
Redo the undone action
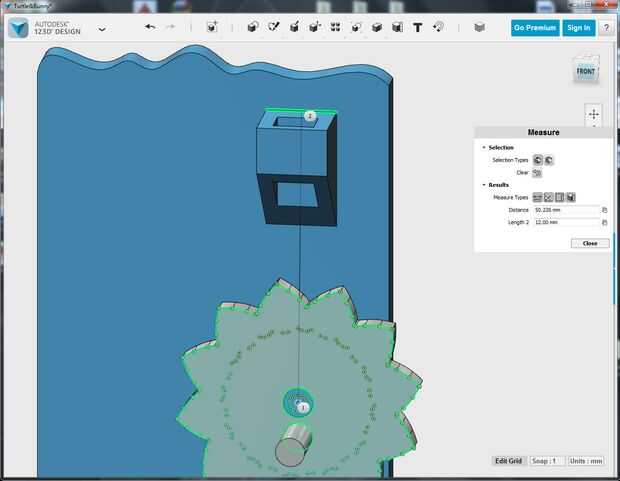170,27
